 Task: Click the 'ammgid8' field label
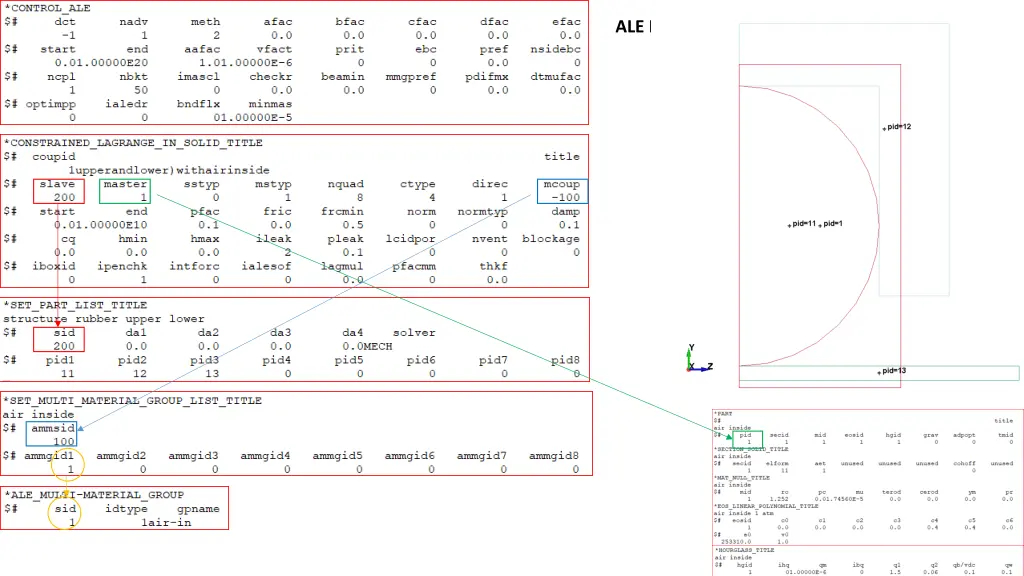coord(554,455)
